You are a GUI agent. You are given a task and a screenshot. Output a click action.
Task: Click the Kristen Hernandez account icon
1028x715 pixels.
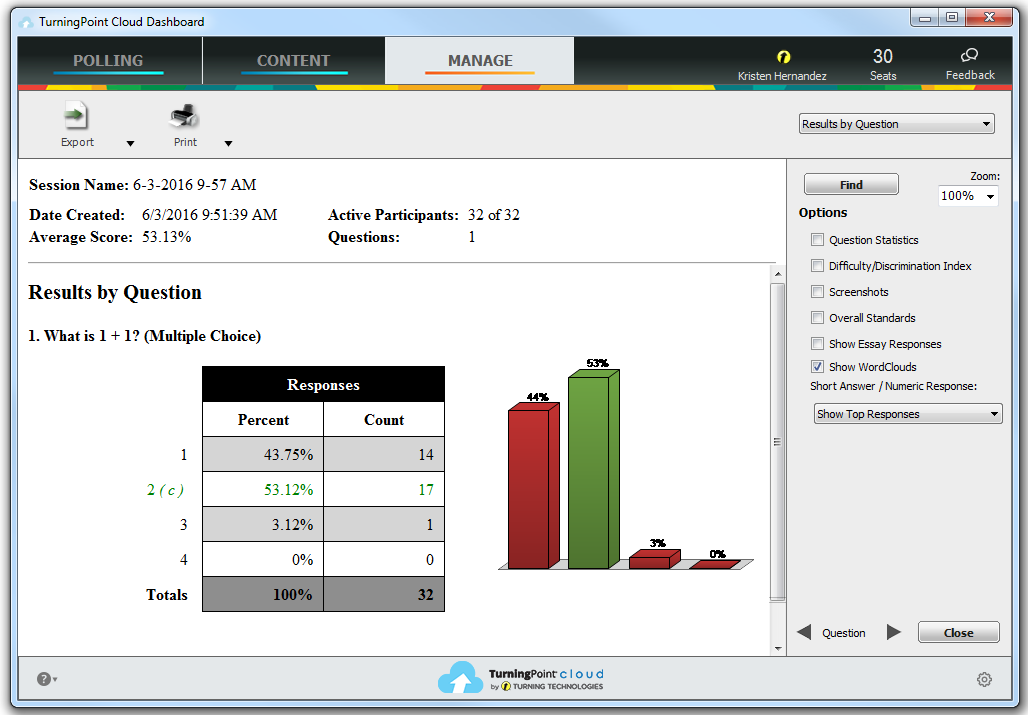783,57
